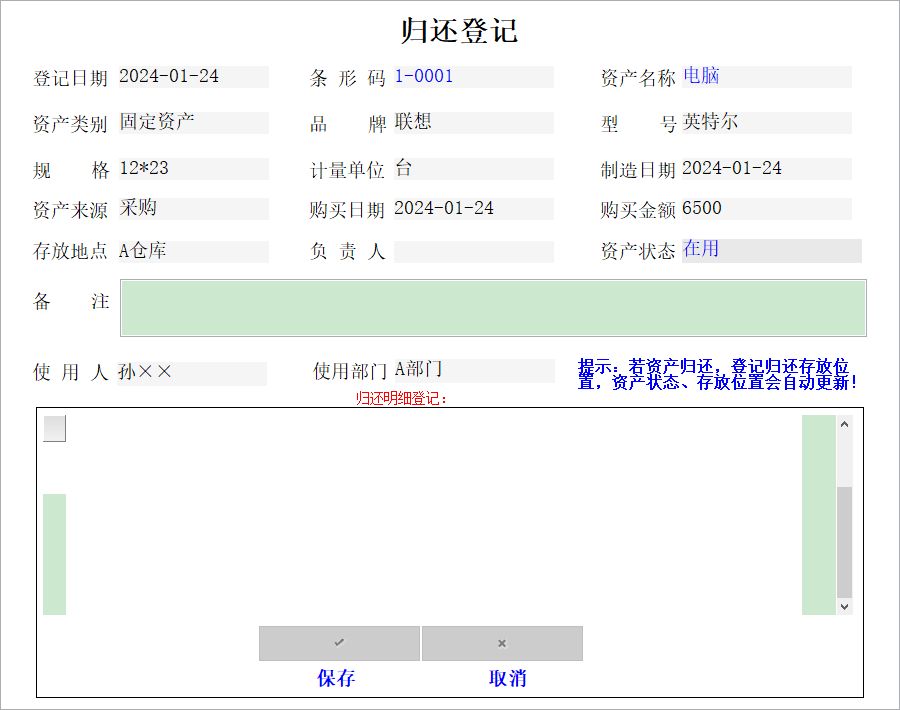The width and height of the screenshot is (900, 710).
Task: Click the 型号 field 英特尔
Action: 767,123
